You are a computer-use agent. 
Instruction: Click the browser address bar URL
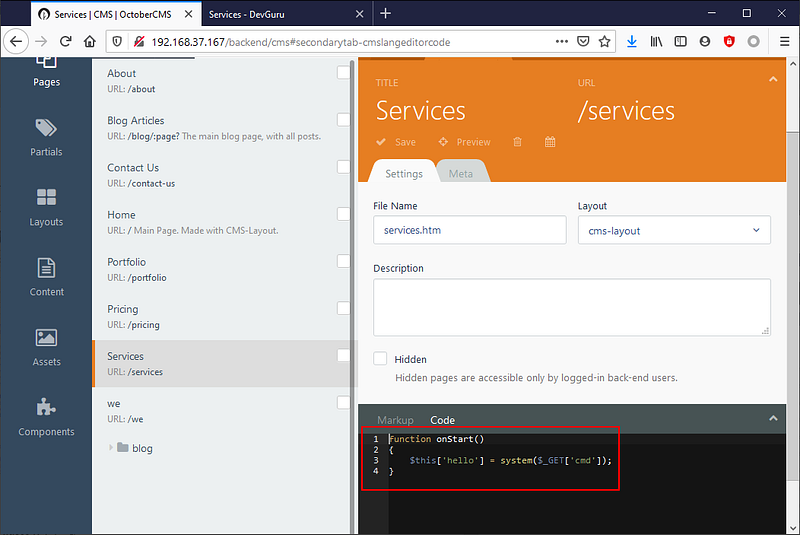301,42
